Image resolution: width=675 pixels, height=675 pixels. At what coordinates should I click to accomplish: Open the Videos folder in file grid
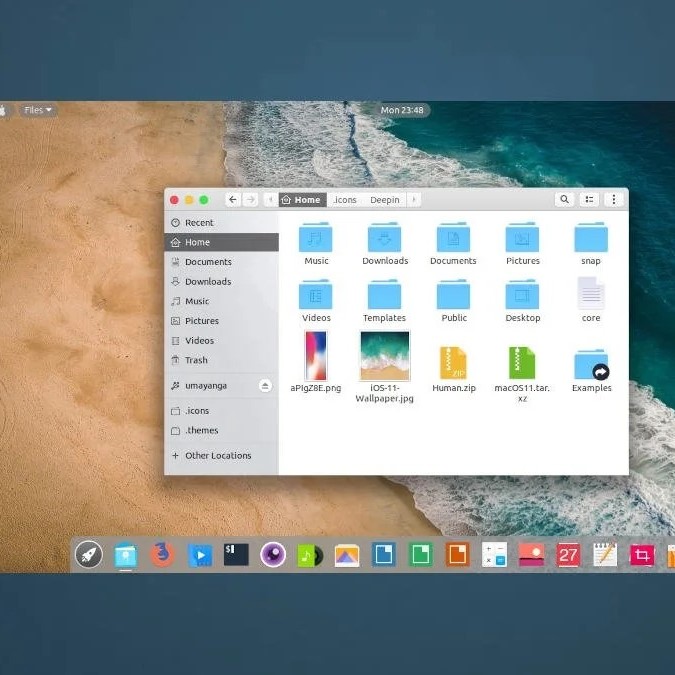click(316, 294)
